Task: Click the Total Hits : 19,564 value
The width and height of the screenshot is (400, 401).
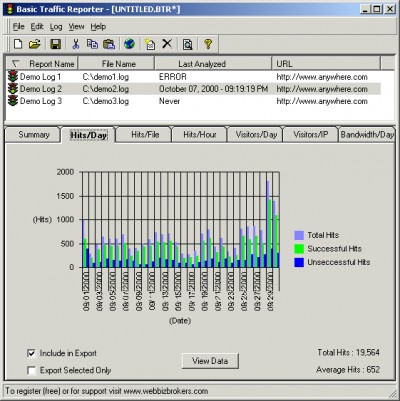Action: 348,352
